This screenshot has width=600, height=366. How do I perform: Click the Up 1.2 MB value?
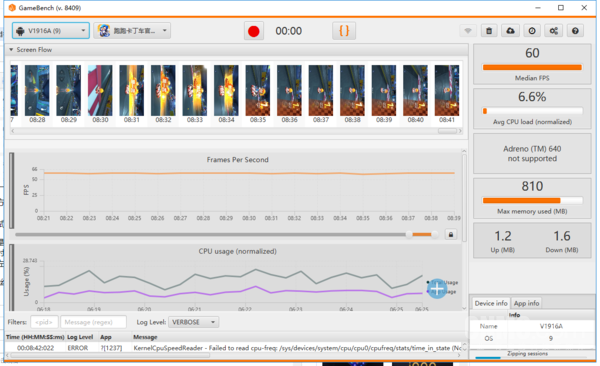tap(503, 236)
